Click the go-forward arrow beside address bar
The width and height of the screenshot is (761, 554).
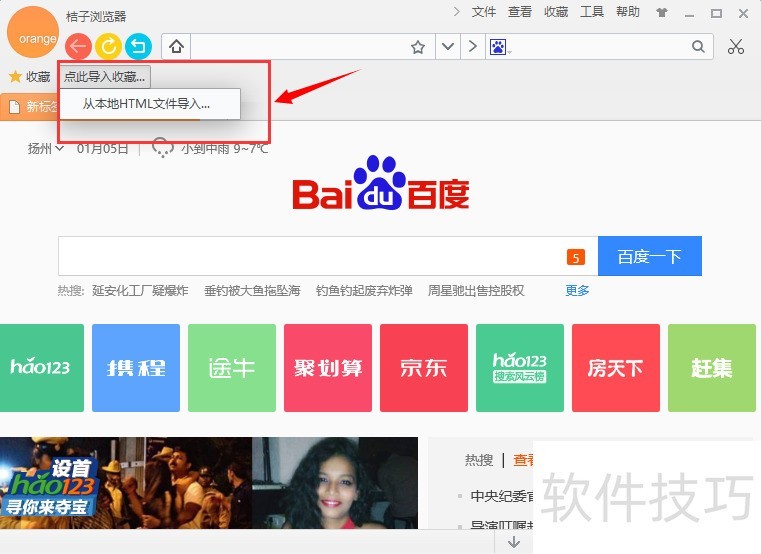coord(472,47)
